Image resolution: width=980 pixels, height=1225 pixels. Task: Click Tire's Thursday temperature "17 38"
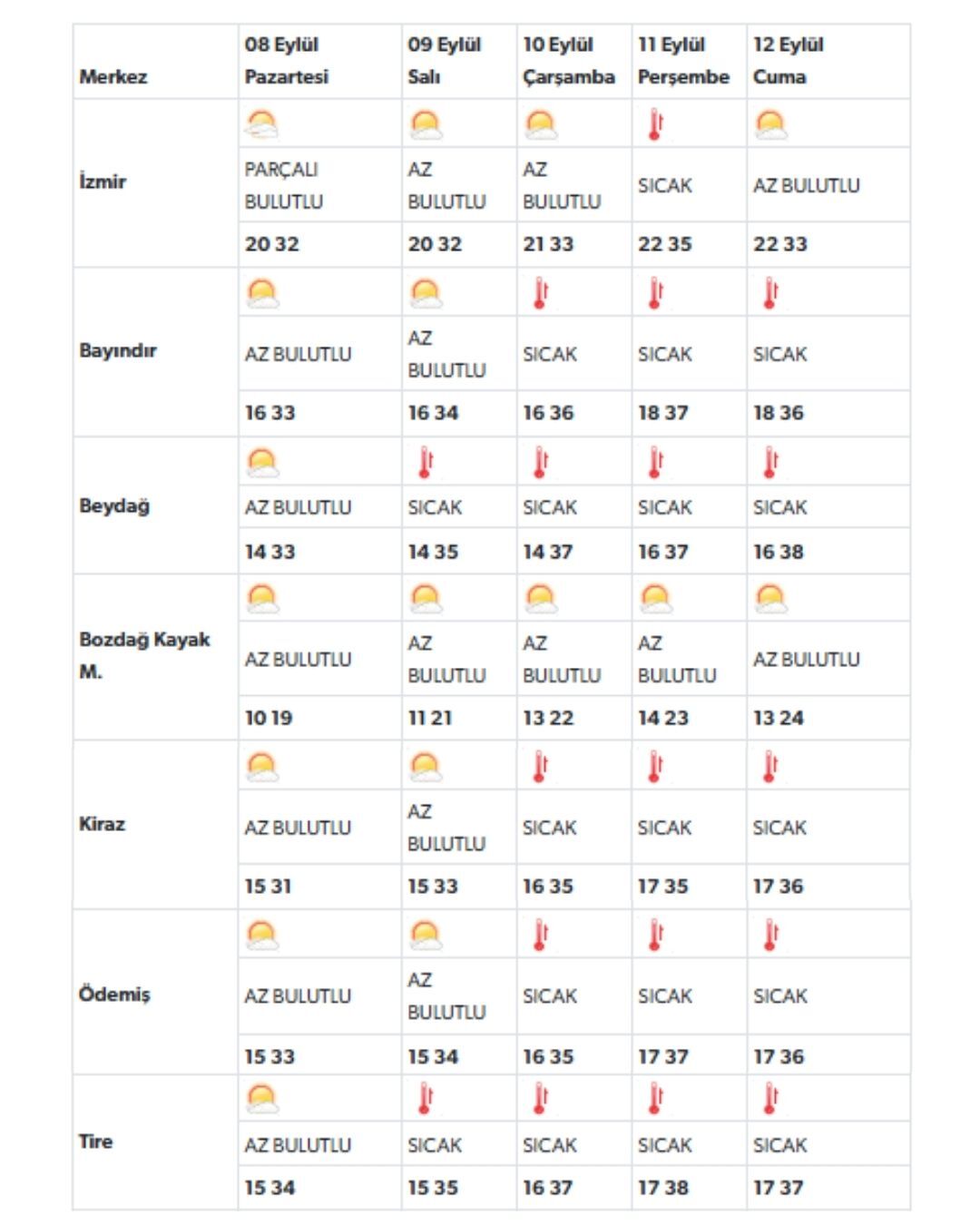[x=662, y=1188]
